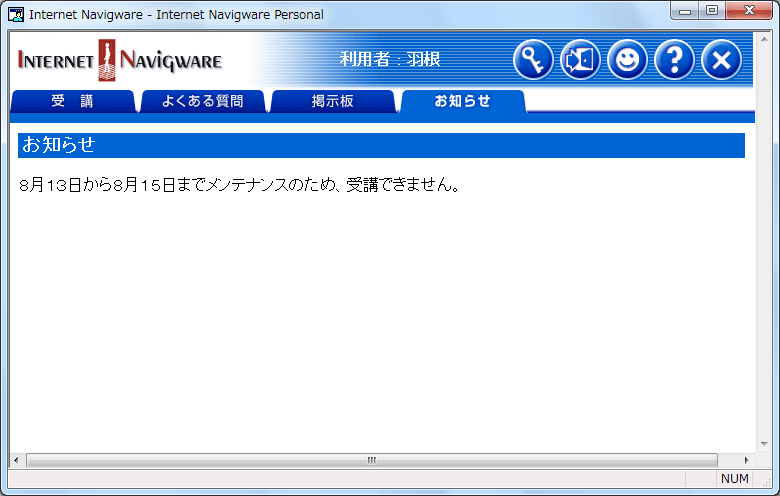Click the お知らせ section heading
Image resolution: width=780 pixels, height=496 pixels.
coord(381,145)
